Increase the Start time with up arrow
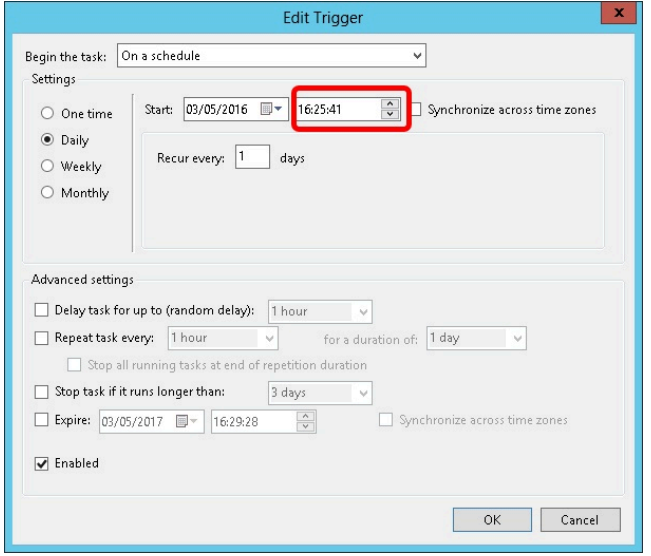This screenshot has width=651, height=556. click(x=389, y=105)
